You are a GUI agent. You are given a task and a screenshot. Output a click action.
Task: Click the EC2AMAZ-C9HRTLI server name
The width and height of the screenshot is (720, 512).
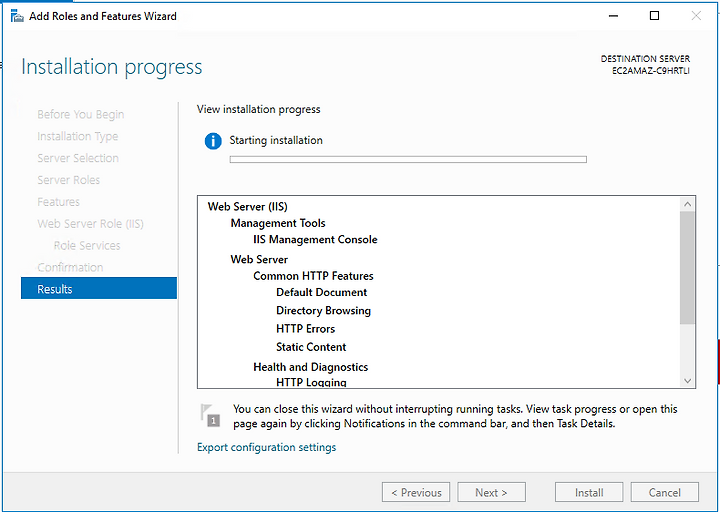click(651, 71)
